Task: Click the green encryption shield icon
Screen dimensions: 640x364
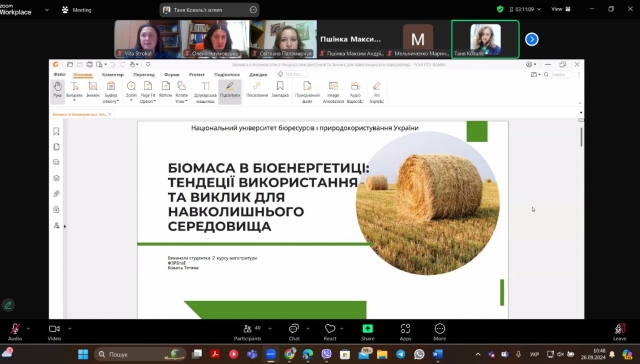Action: [x=500, y=9]
